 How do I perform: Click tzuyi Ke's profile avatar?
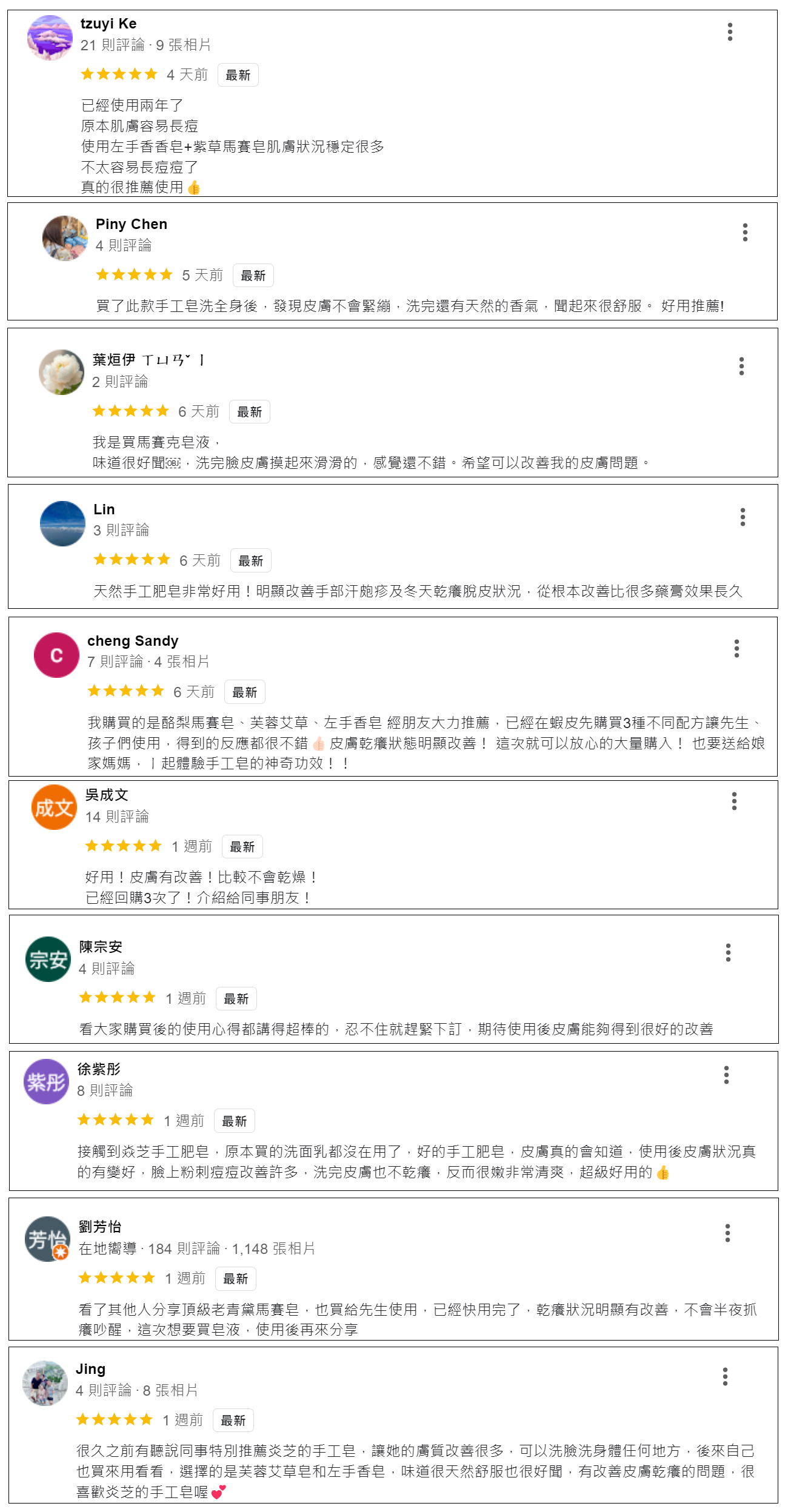click(50, 38)
